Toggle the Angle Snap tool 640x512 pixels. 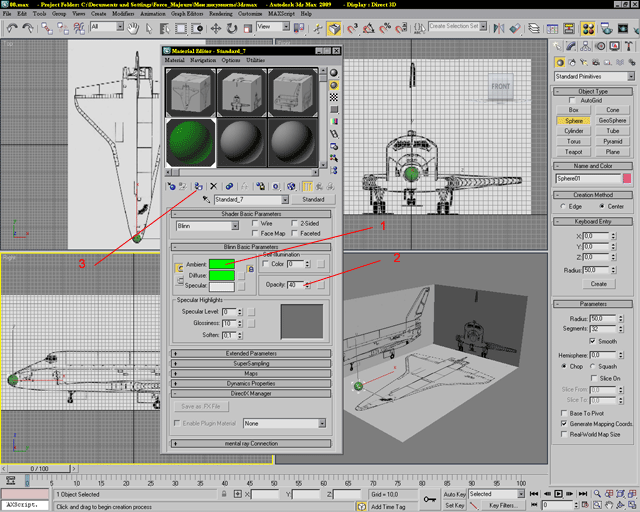point(369,28)
